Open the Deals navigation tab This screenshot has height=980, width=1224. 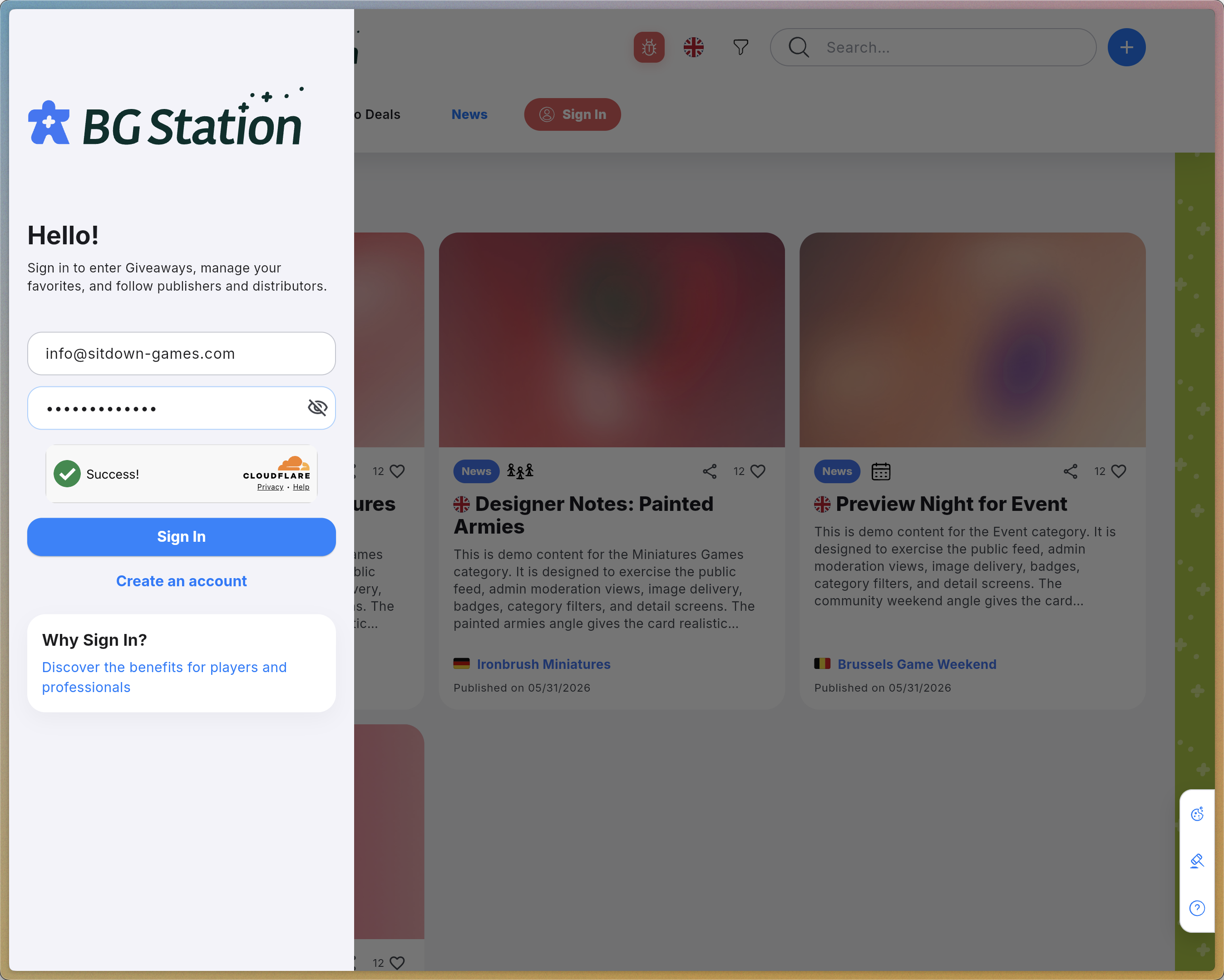378,115
